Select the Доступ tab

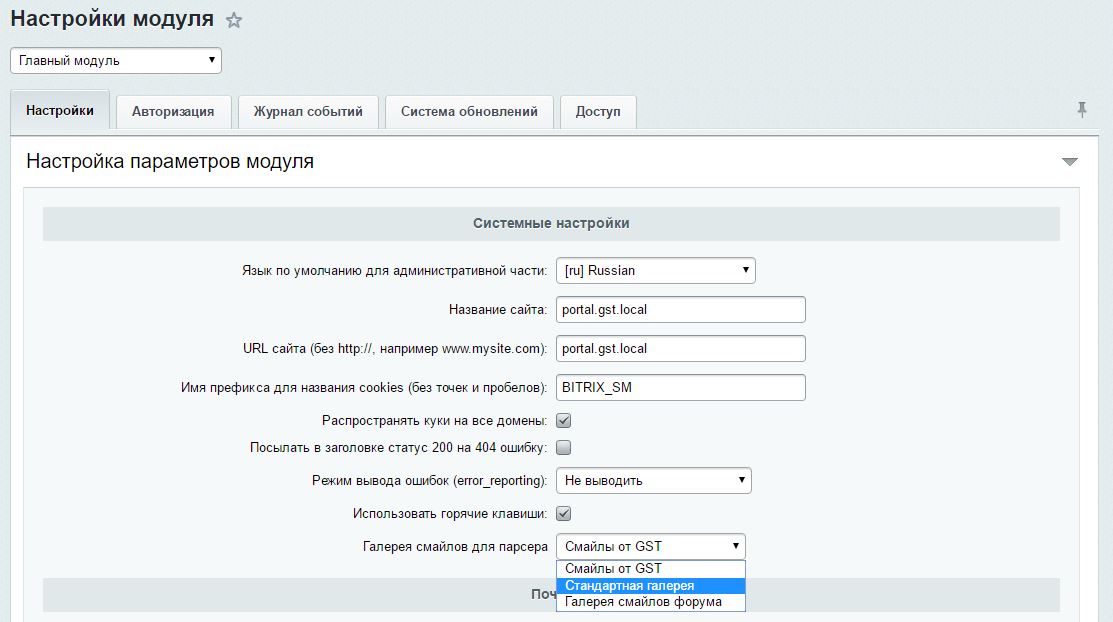(x=598, y=112)
